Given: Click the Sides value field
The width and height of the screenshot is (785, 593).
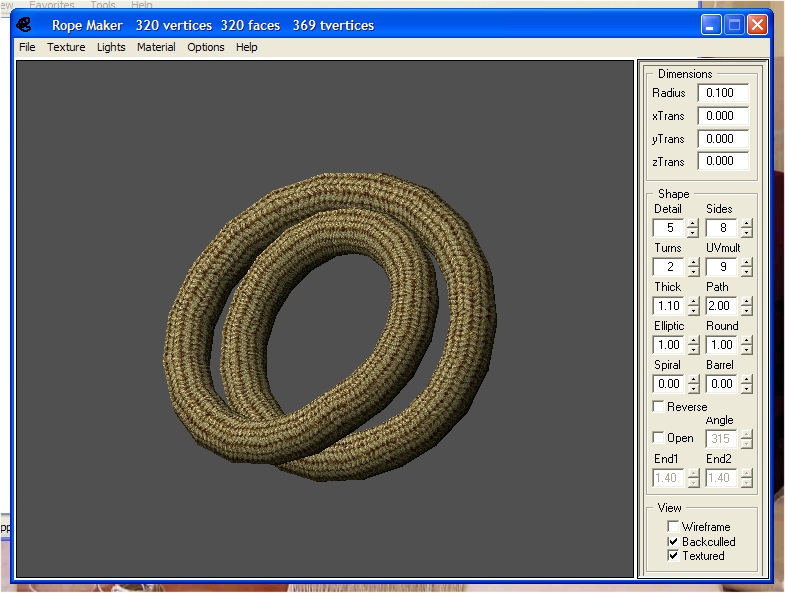Looking at the screenshot, I should pos(723,228).
